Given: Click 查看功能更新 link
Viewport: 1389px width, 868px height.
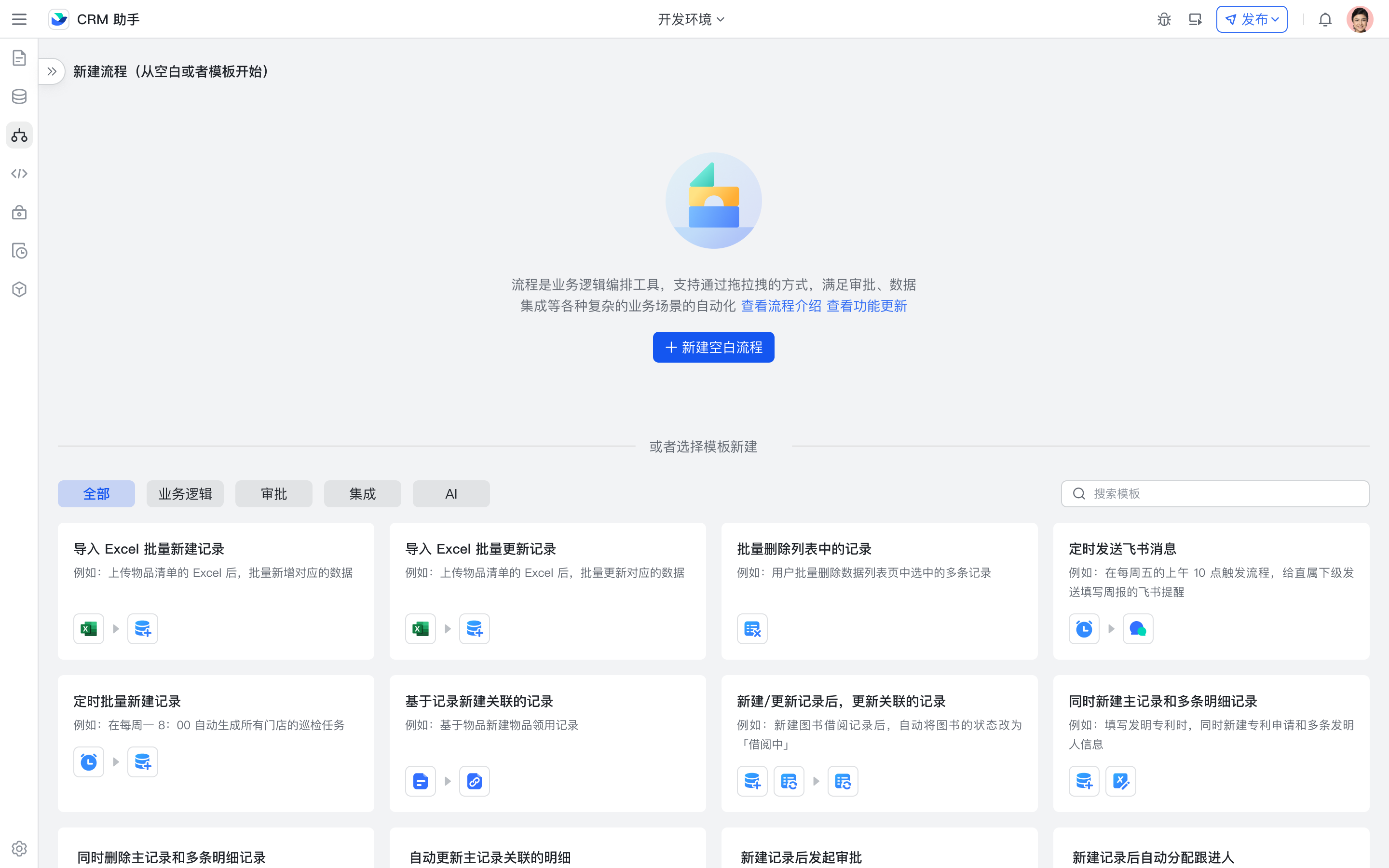Looking at the screenshot, I should [x=867, y=306].
